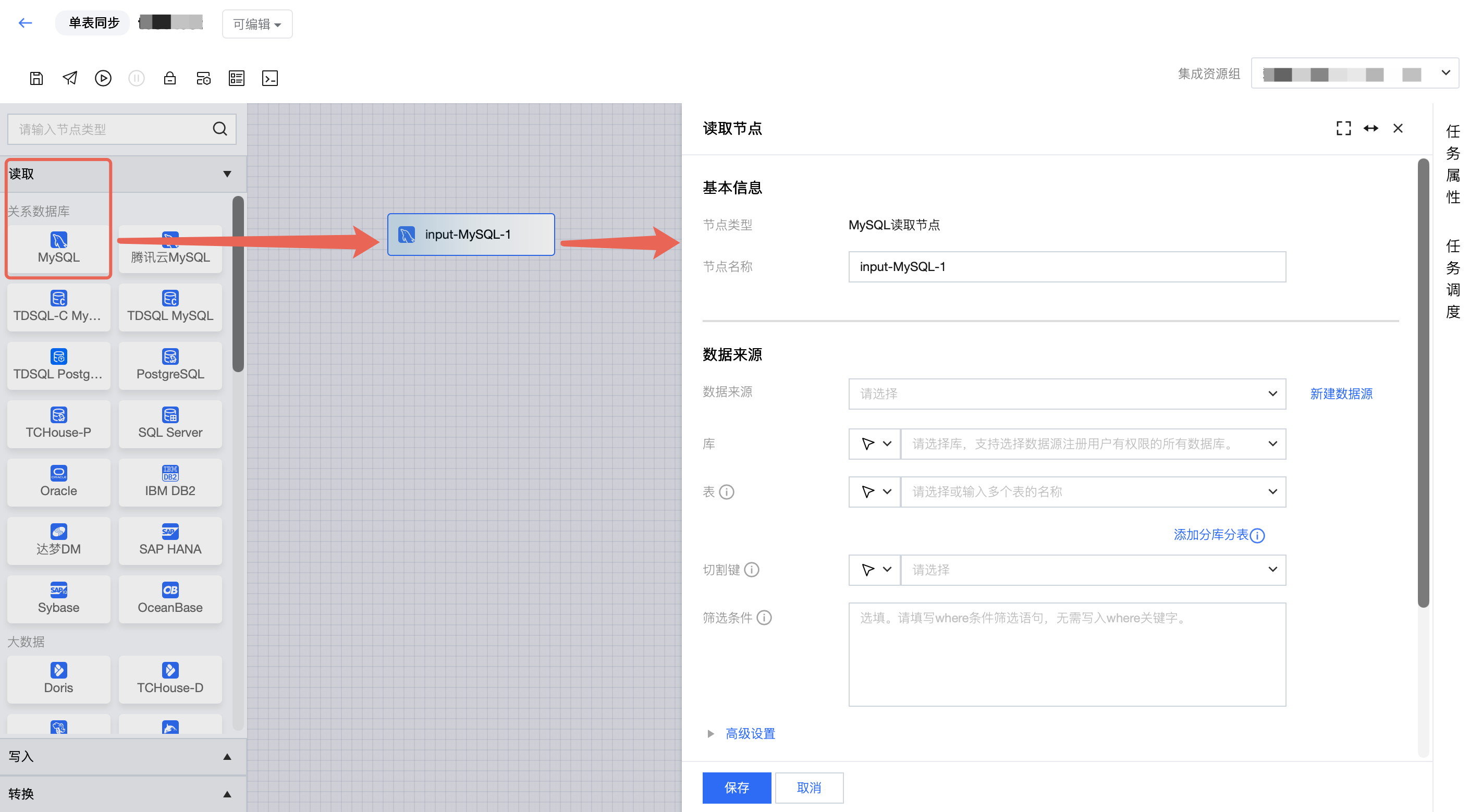
Task: Click the paper plane submit icon
Action: click(70, 78)
